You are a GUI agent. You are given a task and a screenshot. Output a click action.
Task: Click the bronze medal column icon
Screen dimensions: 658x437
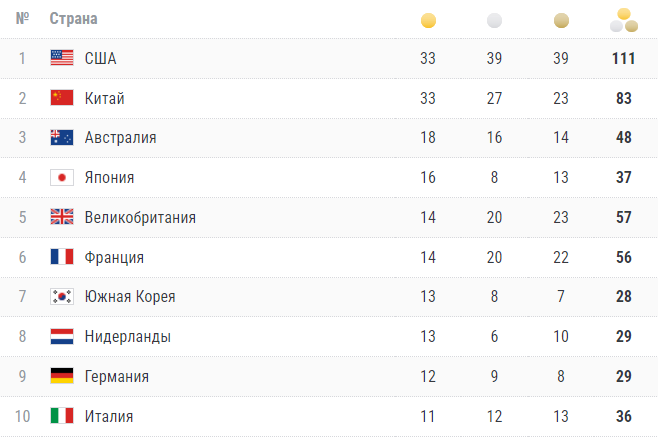click(x=560, y=20)
